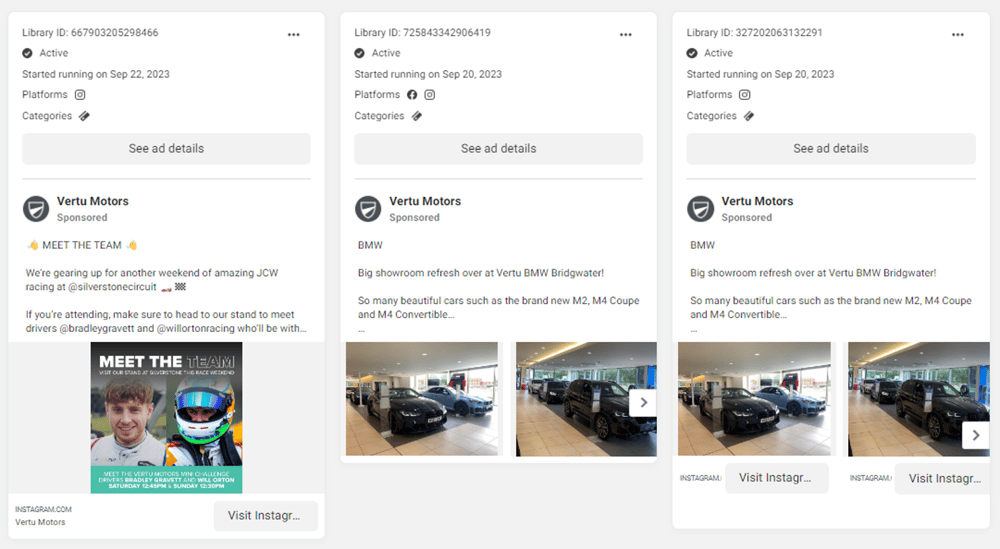Image resolution: width=1000 pixels, height=549 pixels.
Task: Click Vertu Motors logo on the Meet the Team ad
Action: [36, 209]
